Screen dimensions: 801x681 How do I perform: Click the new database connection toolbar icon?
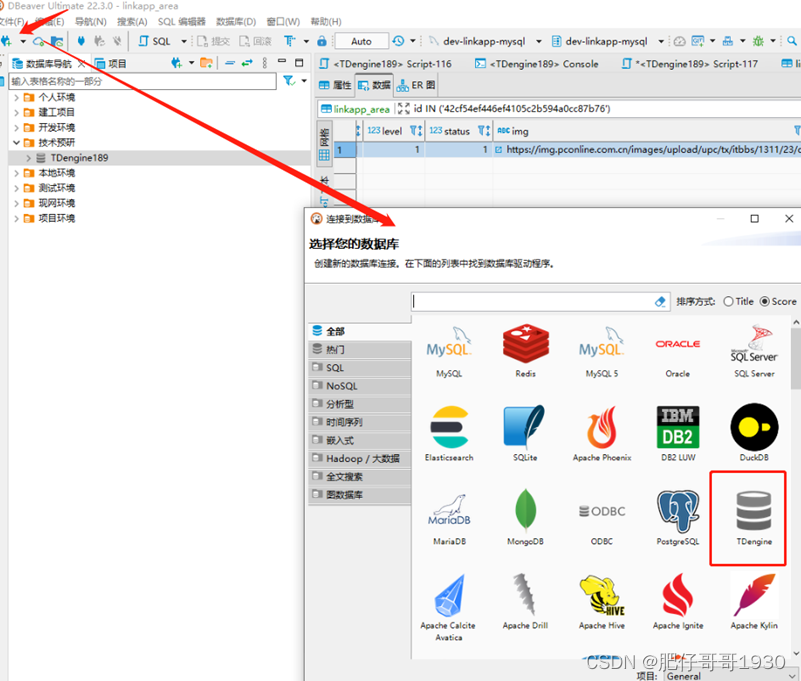(7, 41)
